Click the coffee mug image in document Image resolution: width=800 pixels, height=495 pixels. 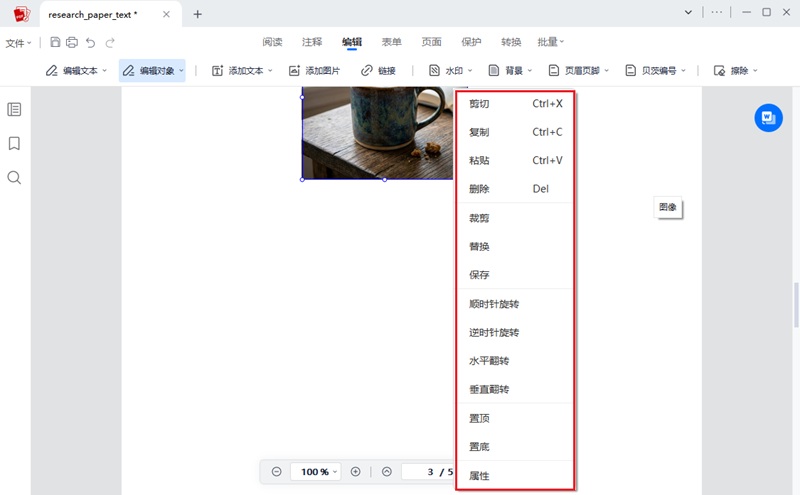tap(378, 133)
